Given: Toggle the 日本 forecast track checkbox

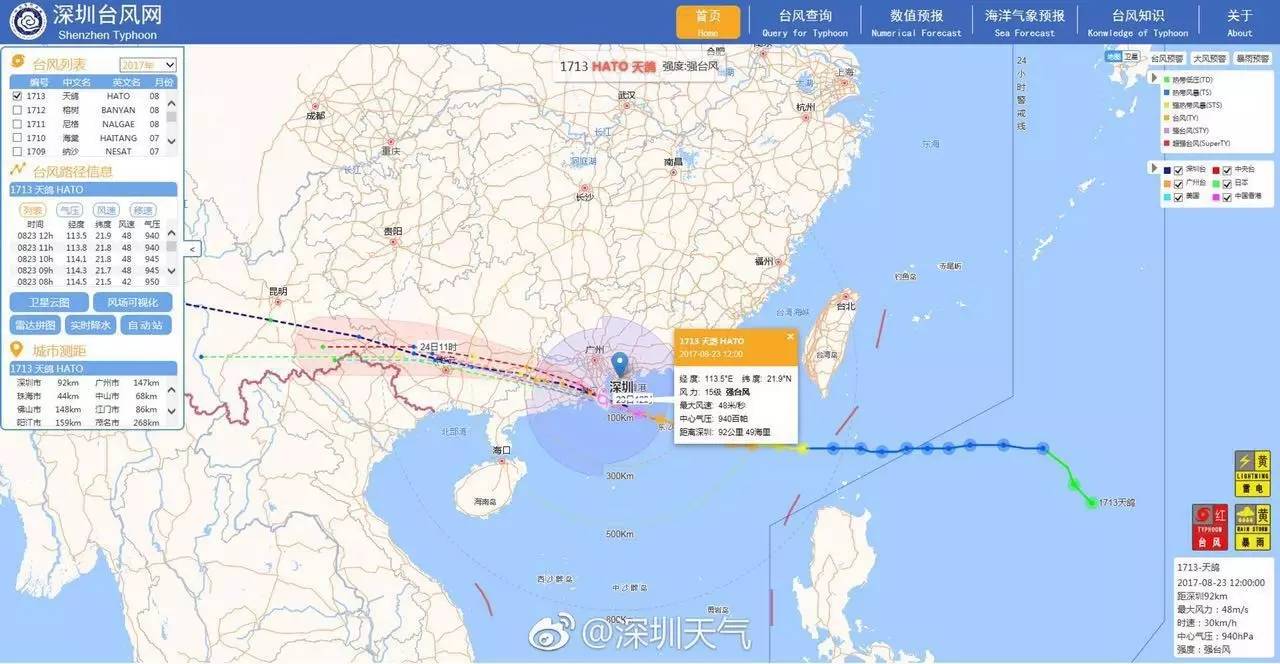Looking at the screenshot, I should [1227, 184].
